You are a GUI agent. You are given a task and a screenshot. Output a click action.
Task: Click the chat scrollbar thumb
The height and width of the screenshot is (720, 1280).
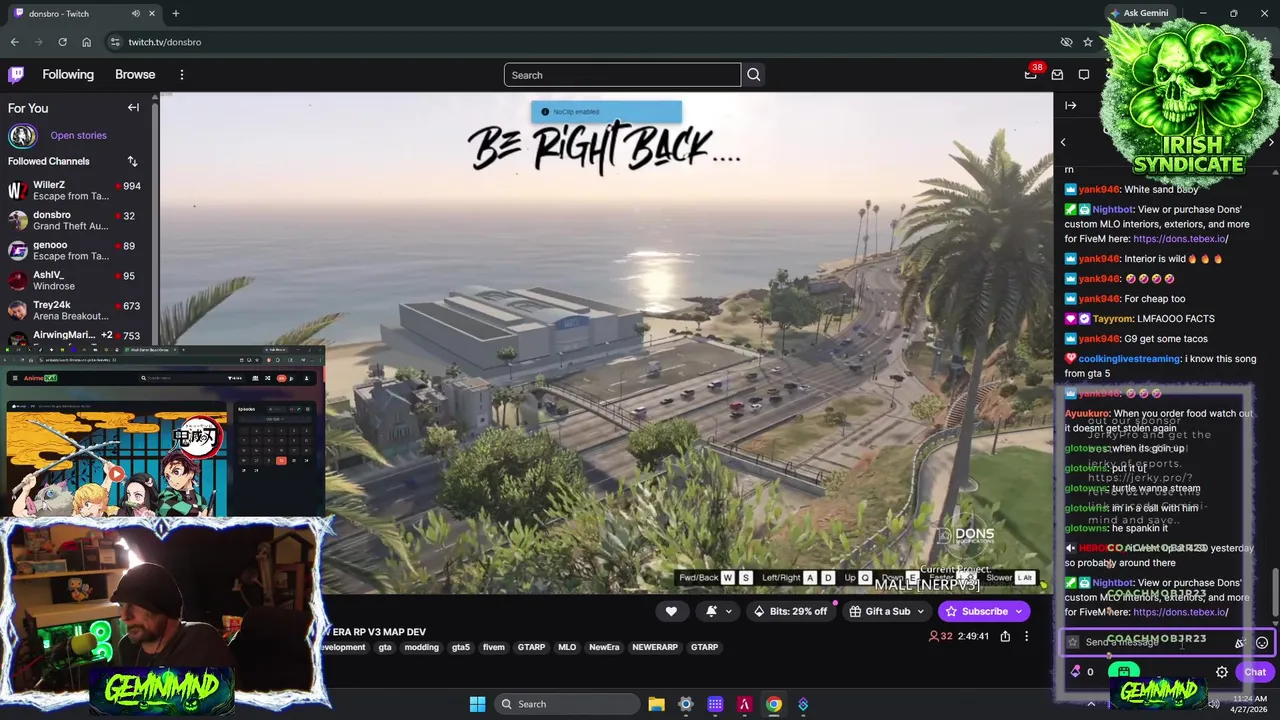pyautogui.click(x=1274, y=594)
